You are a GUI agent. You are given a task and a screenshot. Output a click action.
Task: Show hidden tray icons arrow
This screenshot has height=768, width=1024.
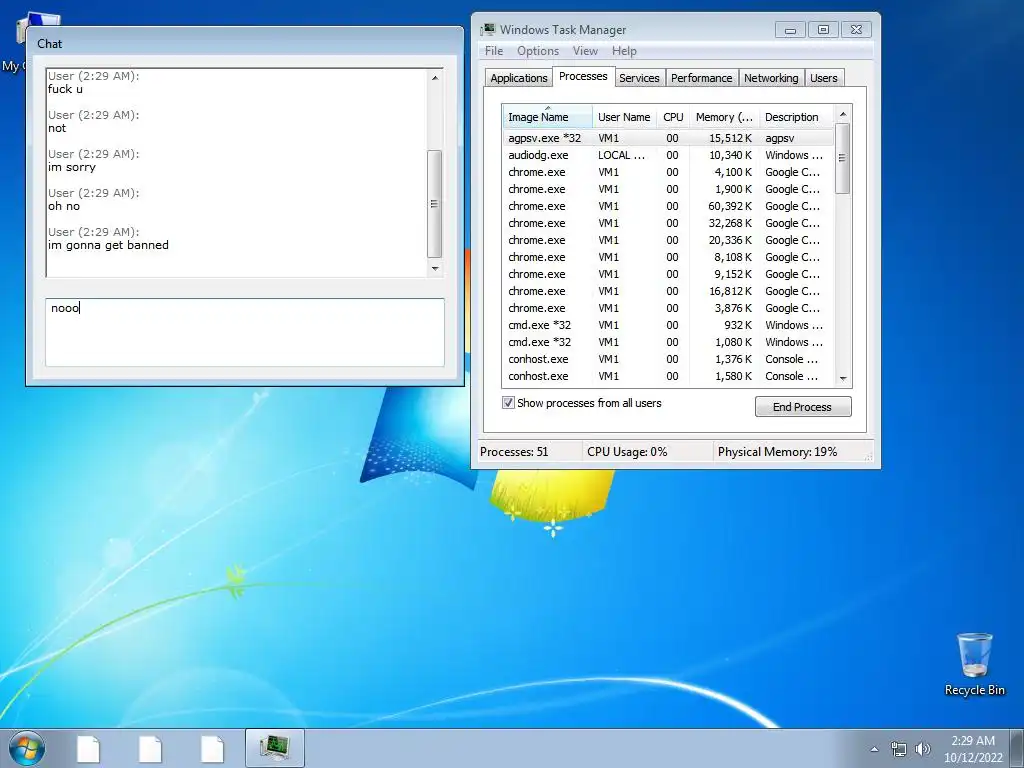[874, 749]
